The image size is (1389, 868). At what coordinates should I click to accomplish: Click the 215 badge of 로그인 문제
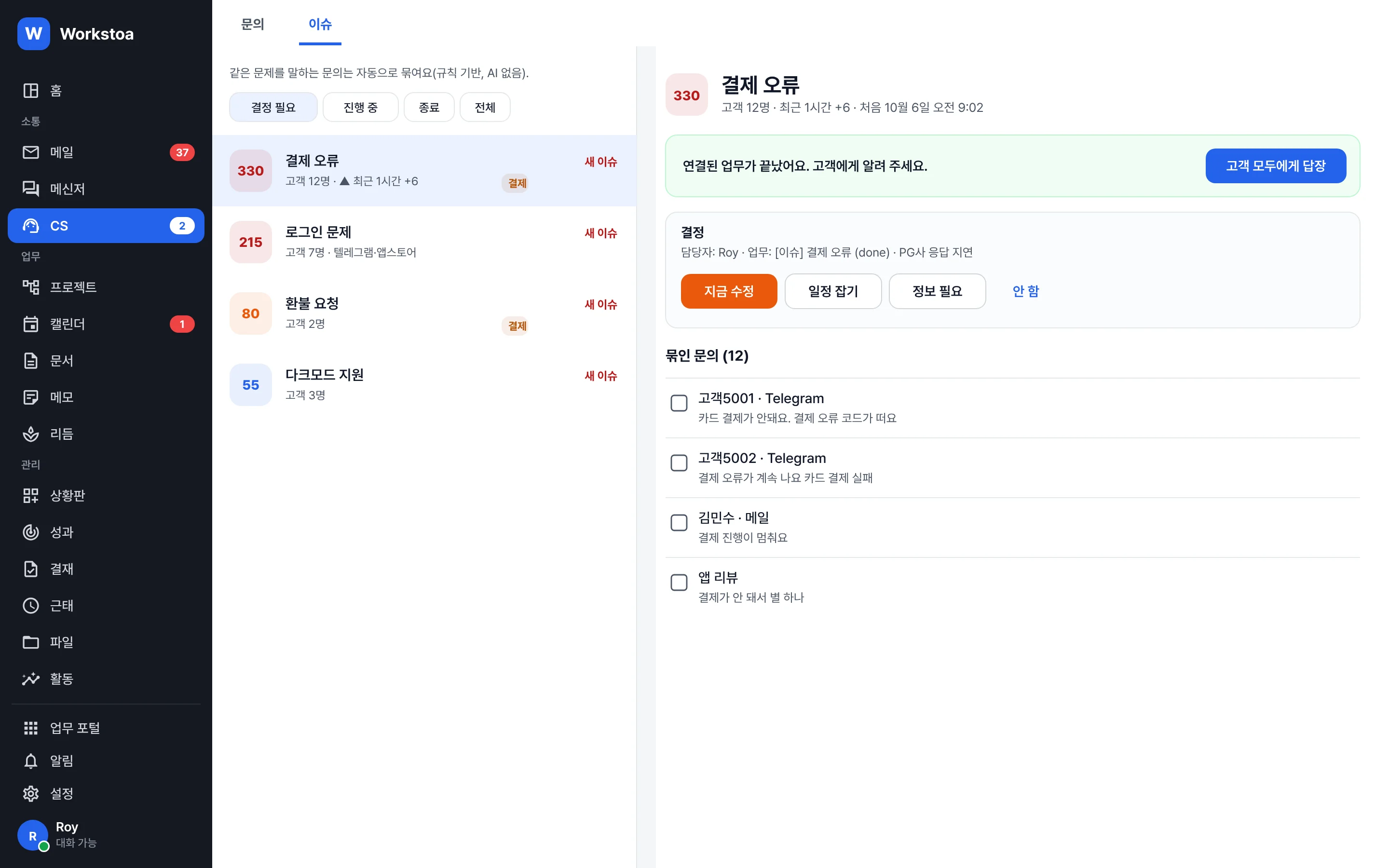click(x=250, y=242)
